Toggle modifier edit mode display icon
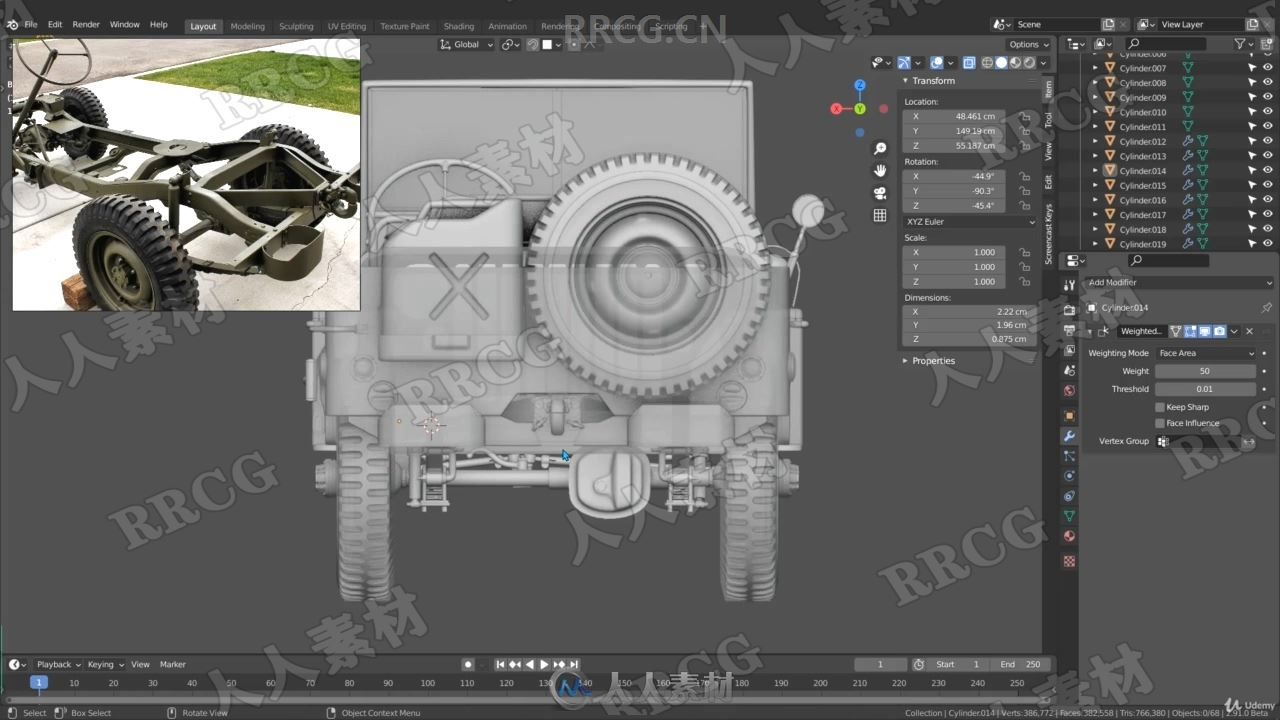This screenshot has width=1280, height=720. coord(1191,331)
